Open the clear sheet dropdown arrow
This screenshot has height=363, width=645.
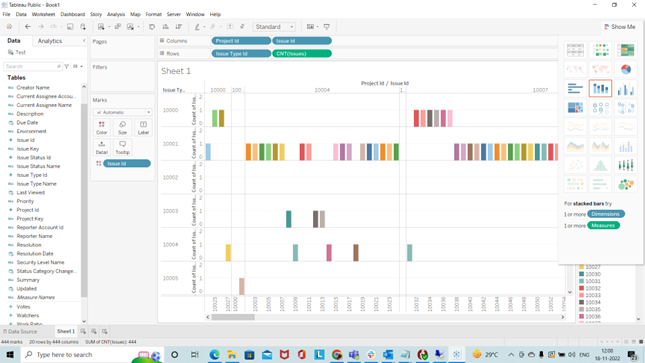tap(138, 27)
